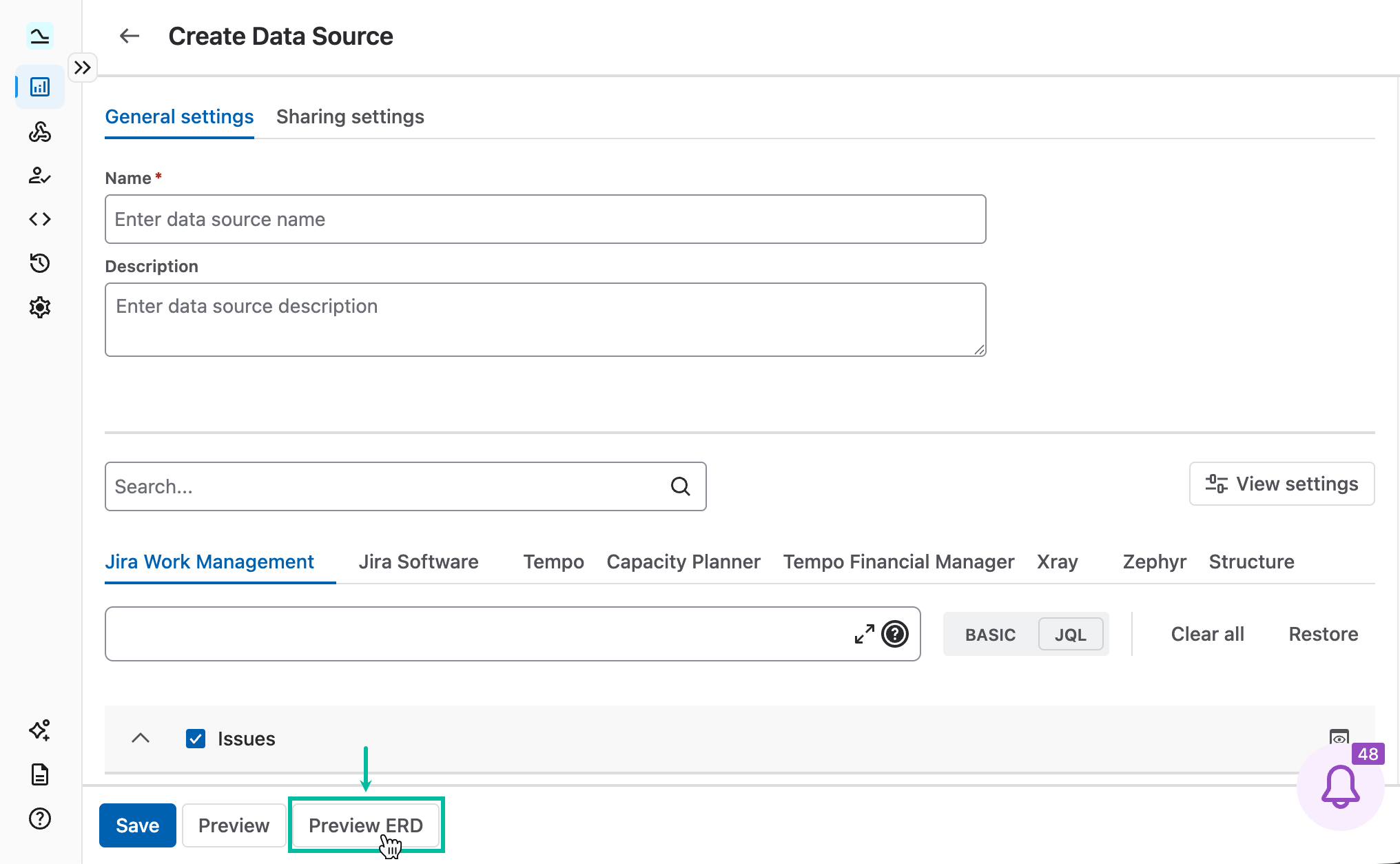1400x864 pixels.
Task: Click the Preview button
Action: 234,825
